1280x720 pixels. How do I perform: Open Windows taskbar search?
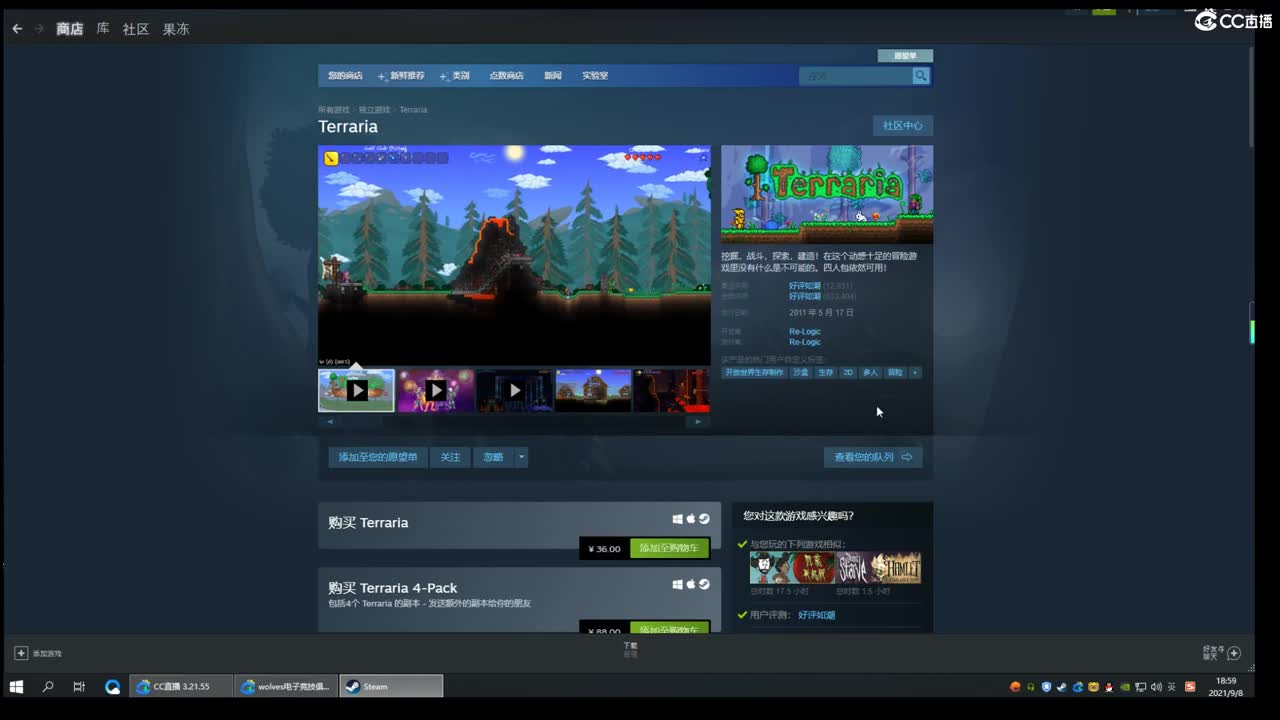pos(47,687)
